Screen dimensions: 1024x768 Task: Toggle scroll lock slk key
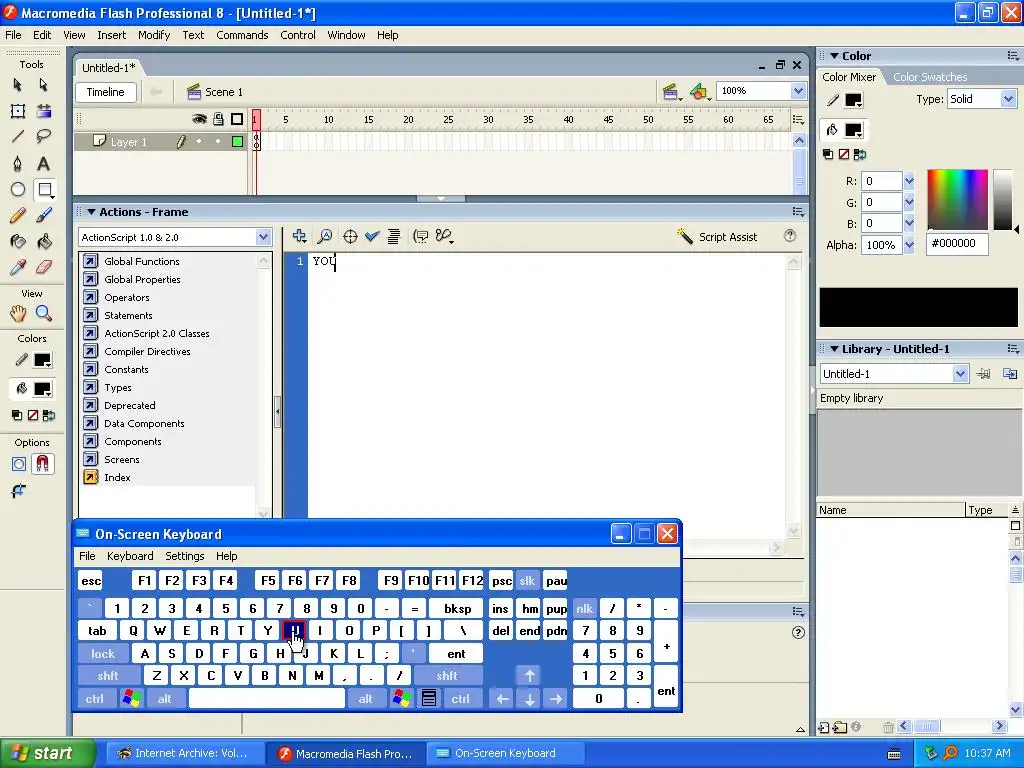pyautogui.click(x=527, y=581)
